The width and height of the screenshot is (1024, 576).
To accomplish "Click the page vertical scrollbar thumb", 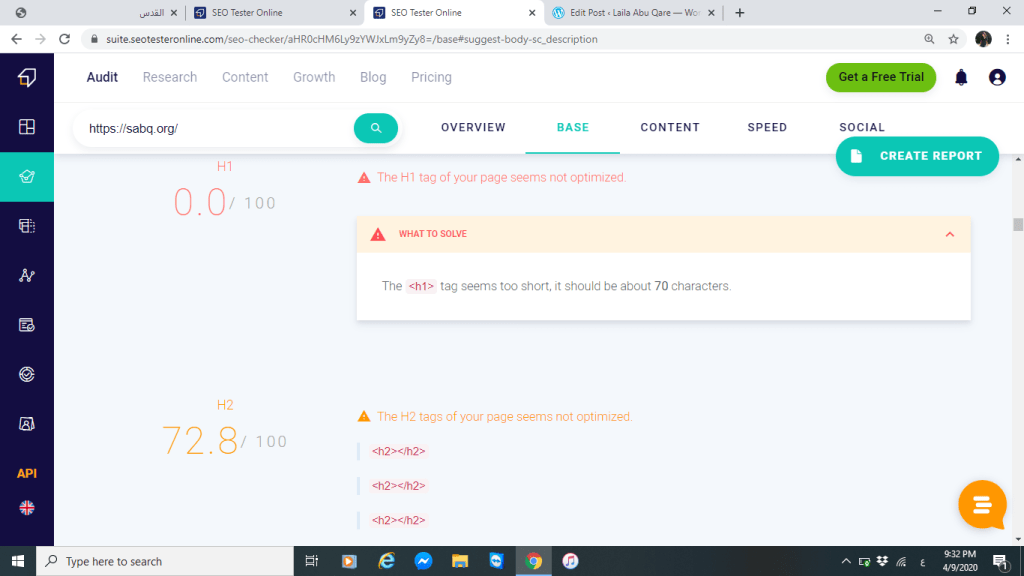I will click(x=1018, y=224).
